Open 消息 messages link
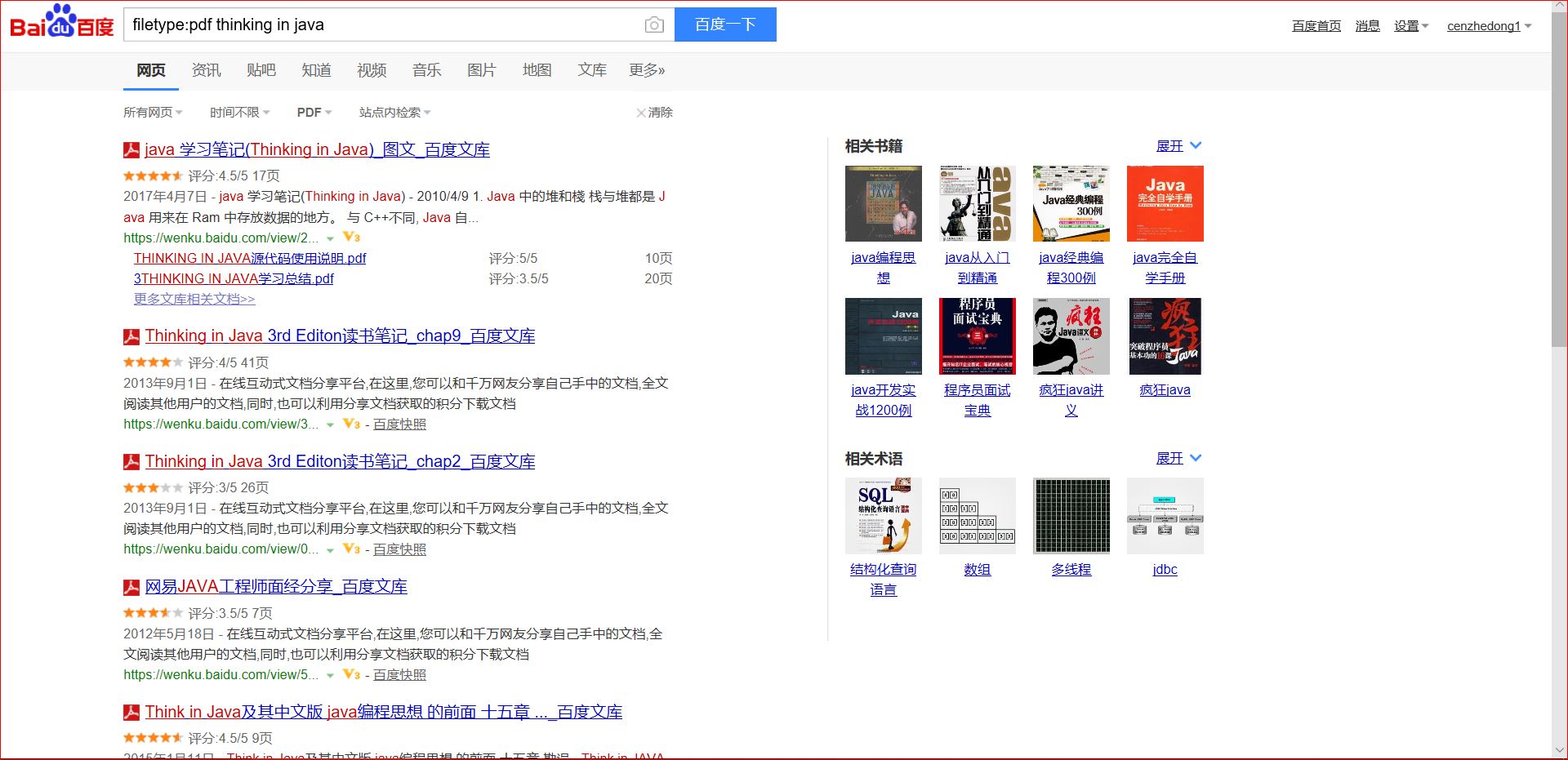The width and height of the screenshot is (1568, 760). pyautogui.click(x=1367, y=26)
